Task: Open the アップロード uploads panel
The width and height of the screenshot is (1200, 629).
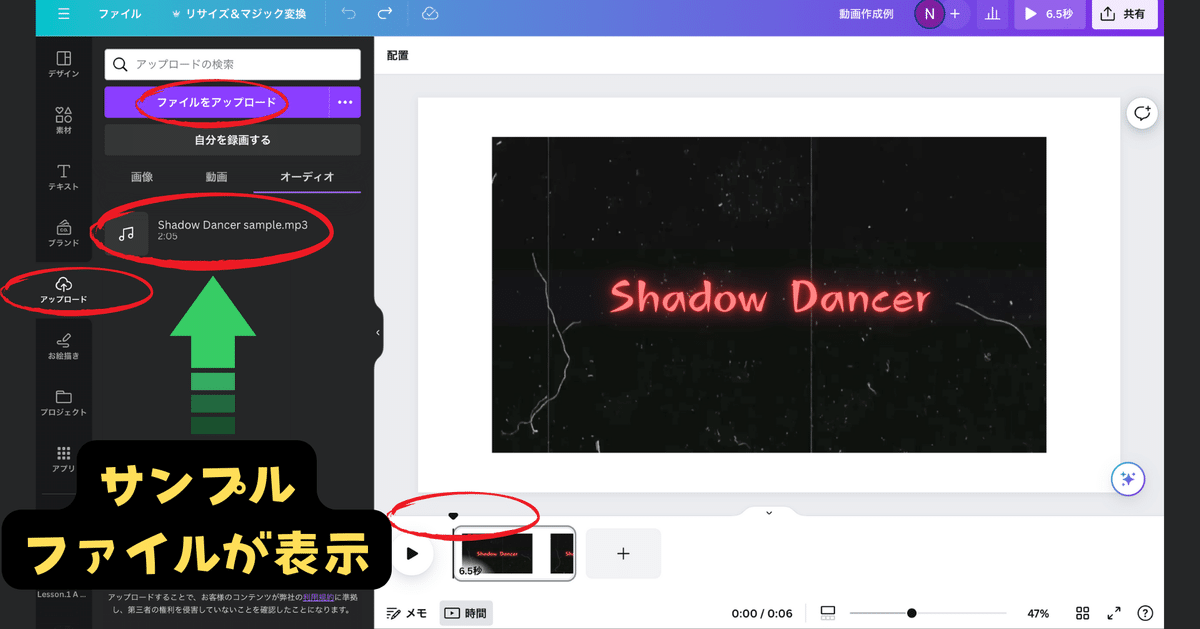Action: (64, 291)
